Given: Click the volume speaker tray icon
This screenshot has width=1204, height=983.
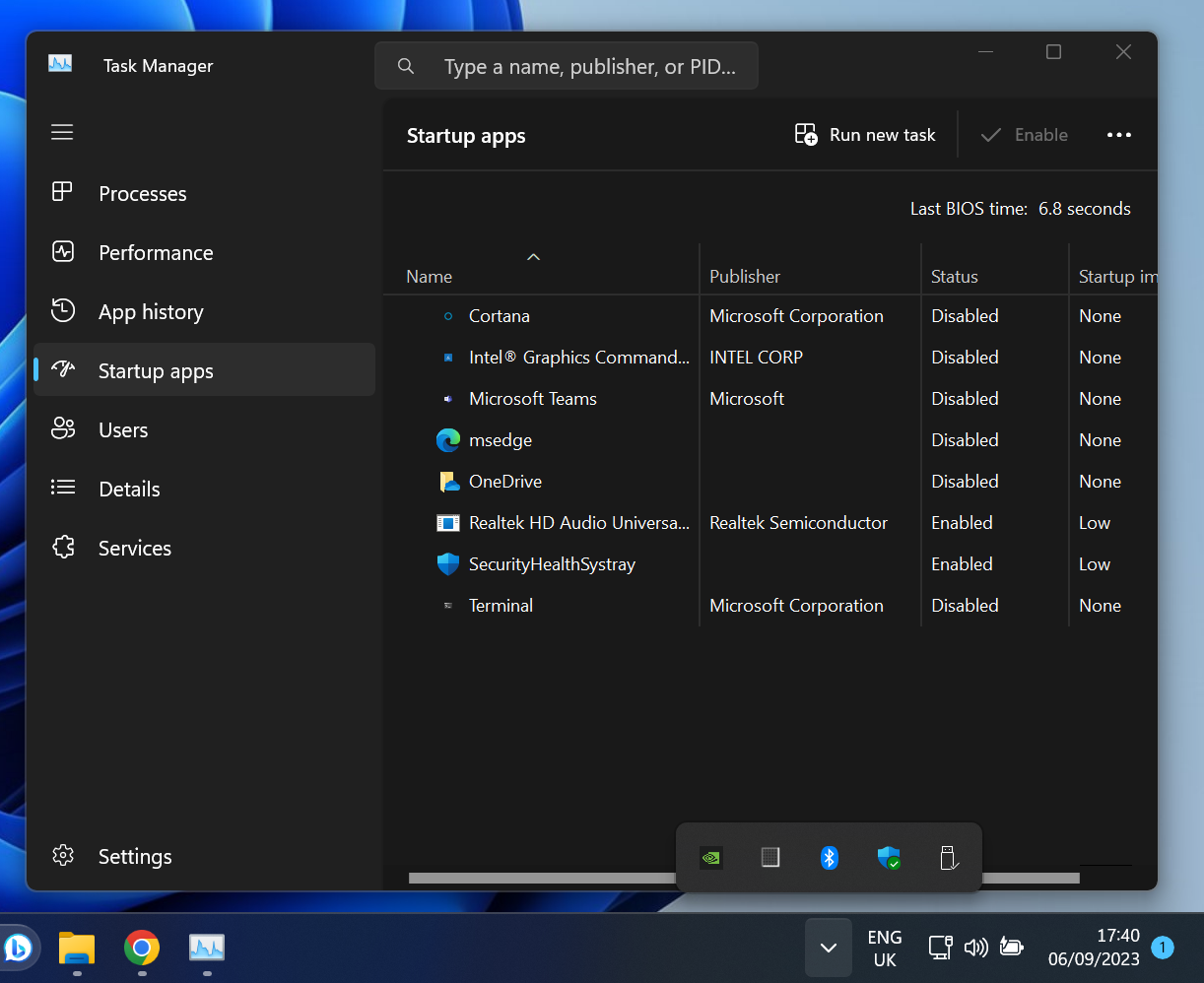Looking at the screenshot, I should (975, 948).
